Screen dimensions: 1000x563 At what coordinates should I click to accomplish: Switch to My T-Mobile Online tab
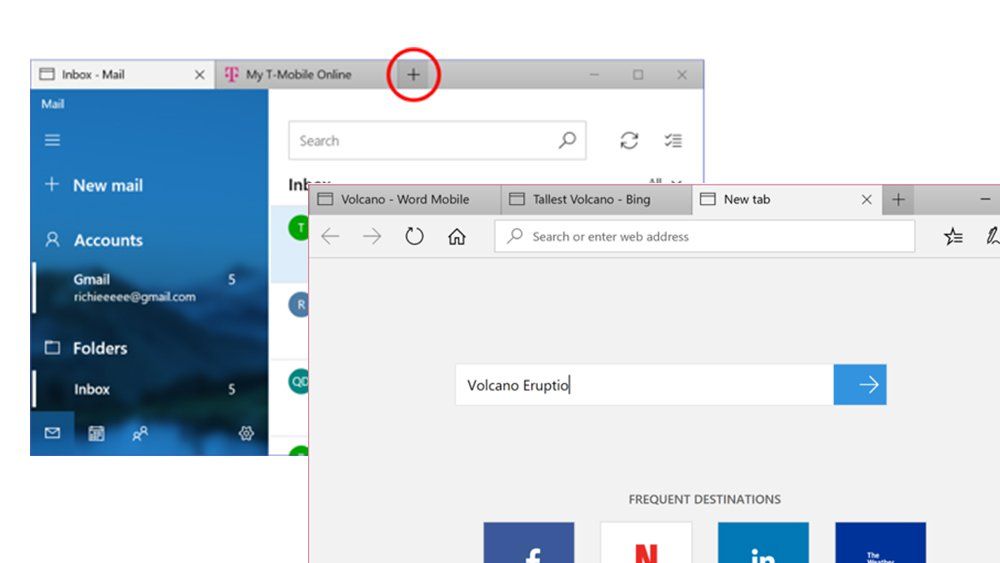(x=297, y=75)
